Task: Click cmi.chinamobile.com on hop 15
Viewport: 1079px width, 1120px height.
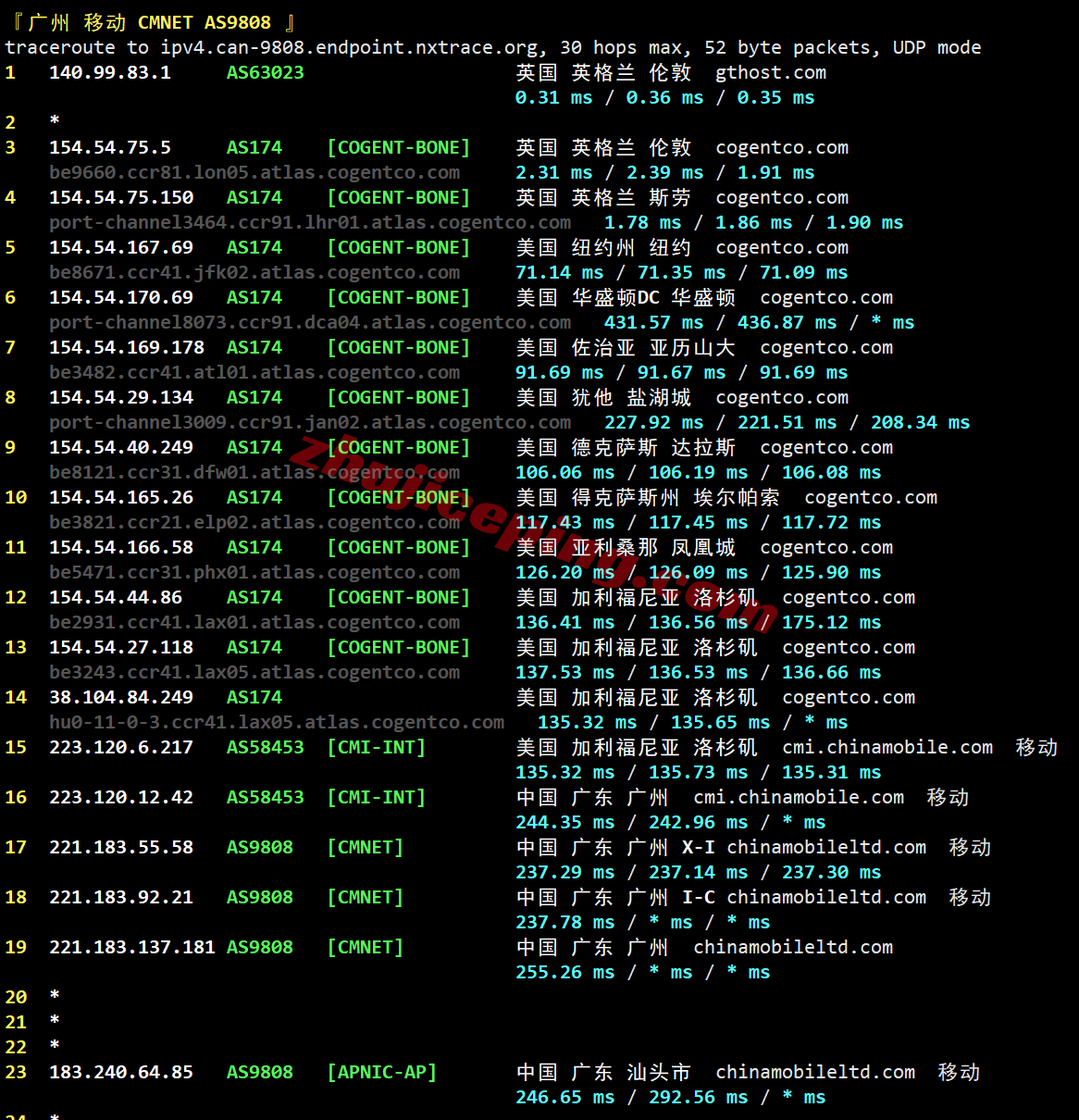Action: click(887, 747)
